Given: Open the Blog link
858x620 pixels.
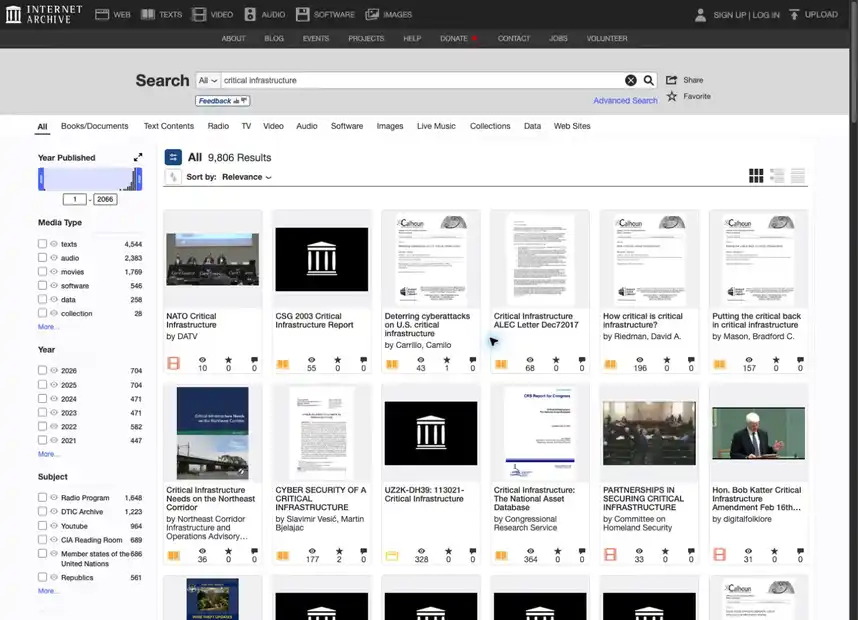Looking at the screenshot, I should point(274,38).
